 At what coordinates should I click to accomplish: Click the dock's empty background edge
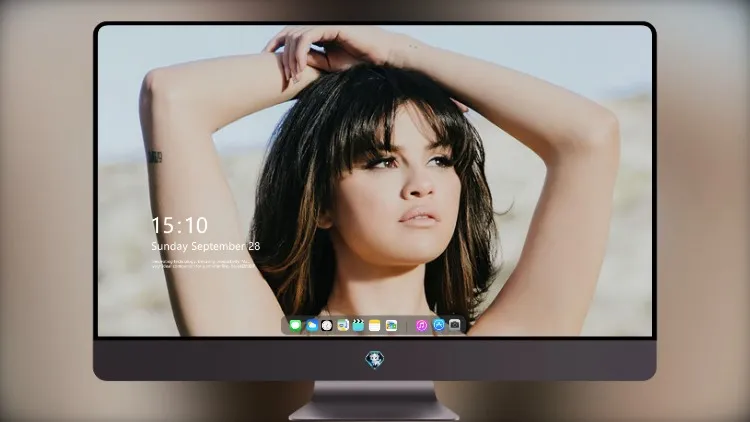[x=285, y=326]
